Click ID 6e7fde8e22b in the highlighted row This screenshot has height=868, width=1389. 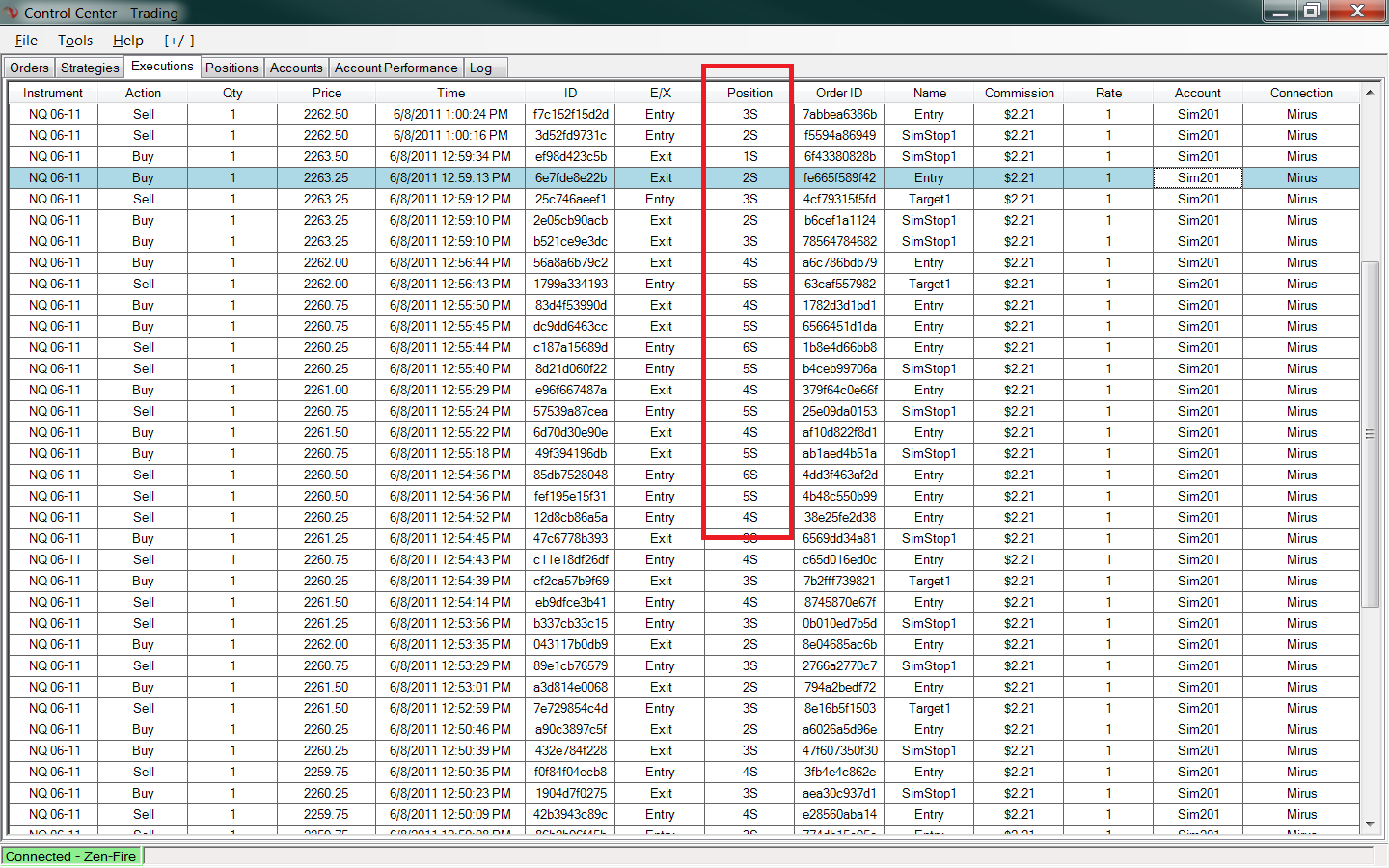[571, 177]
